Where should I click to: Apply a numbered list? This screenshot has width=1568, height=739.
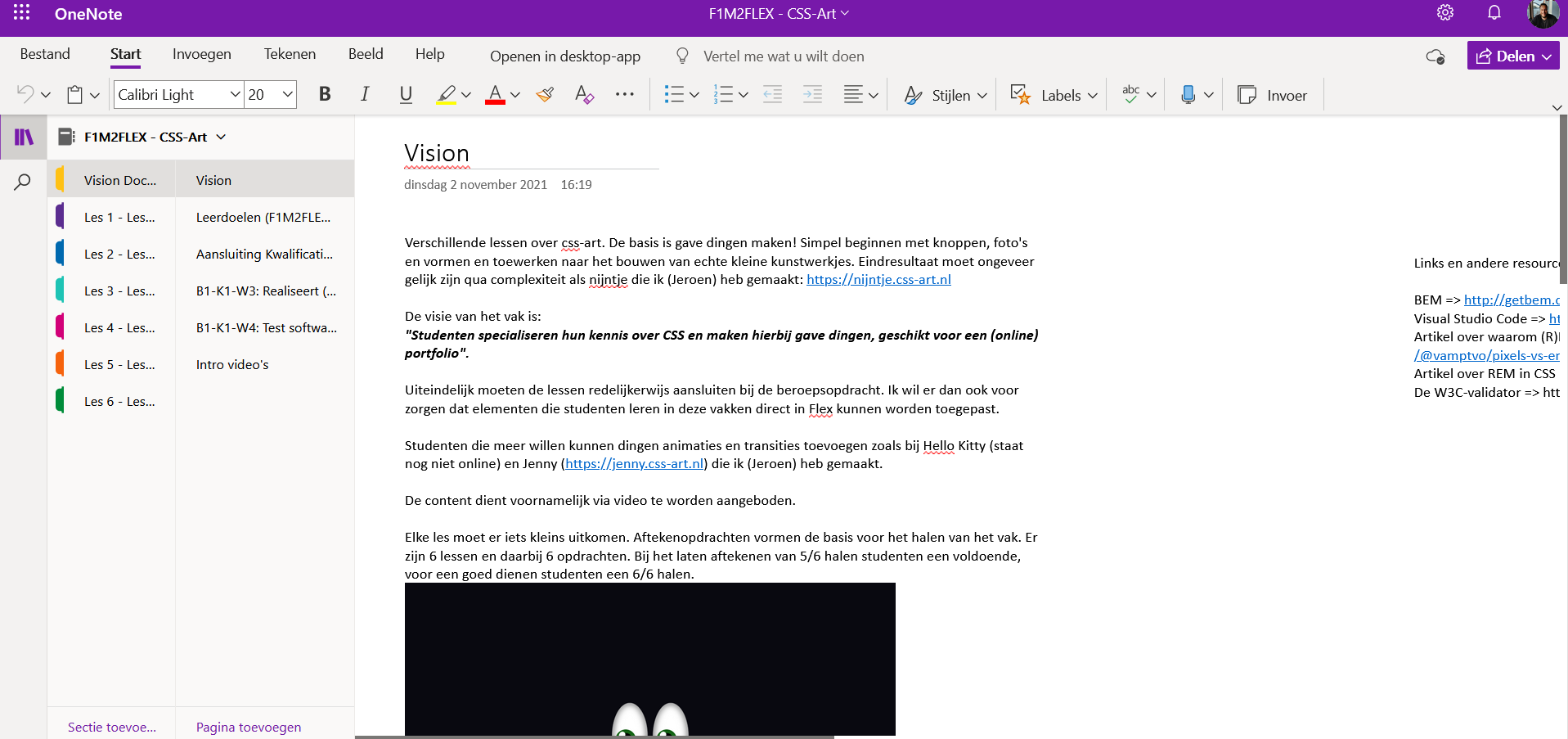pos(723,95)
